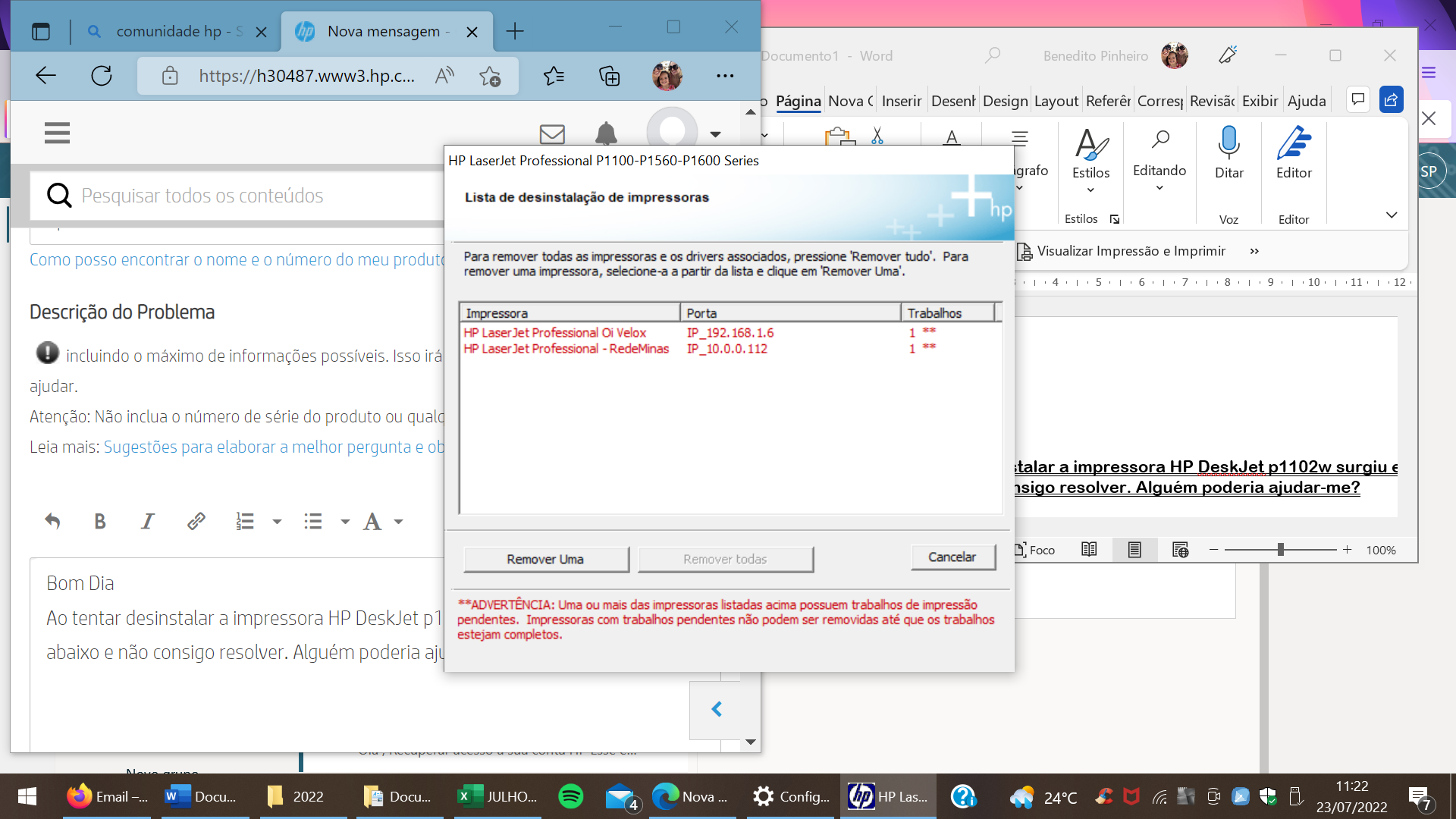Screen dimensions: 1456x819
Task: Toggle italic in message editor
Action: click(x=147, y=521)
